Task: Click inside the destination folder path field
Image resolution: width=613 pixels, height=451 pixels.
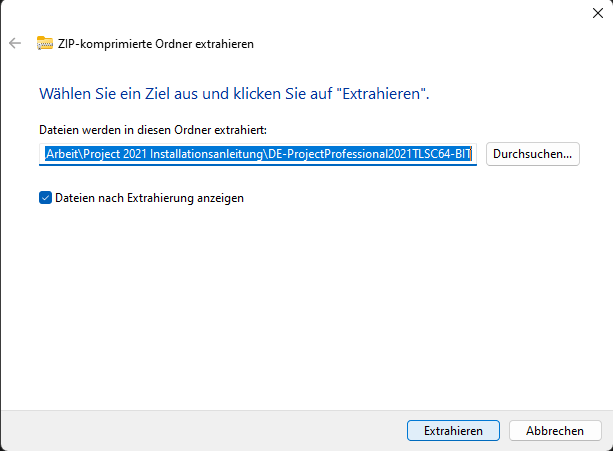Action: pyautogui.click(x=258, y=154)
